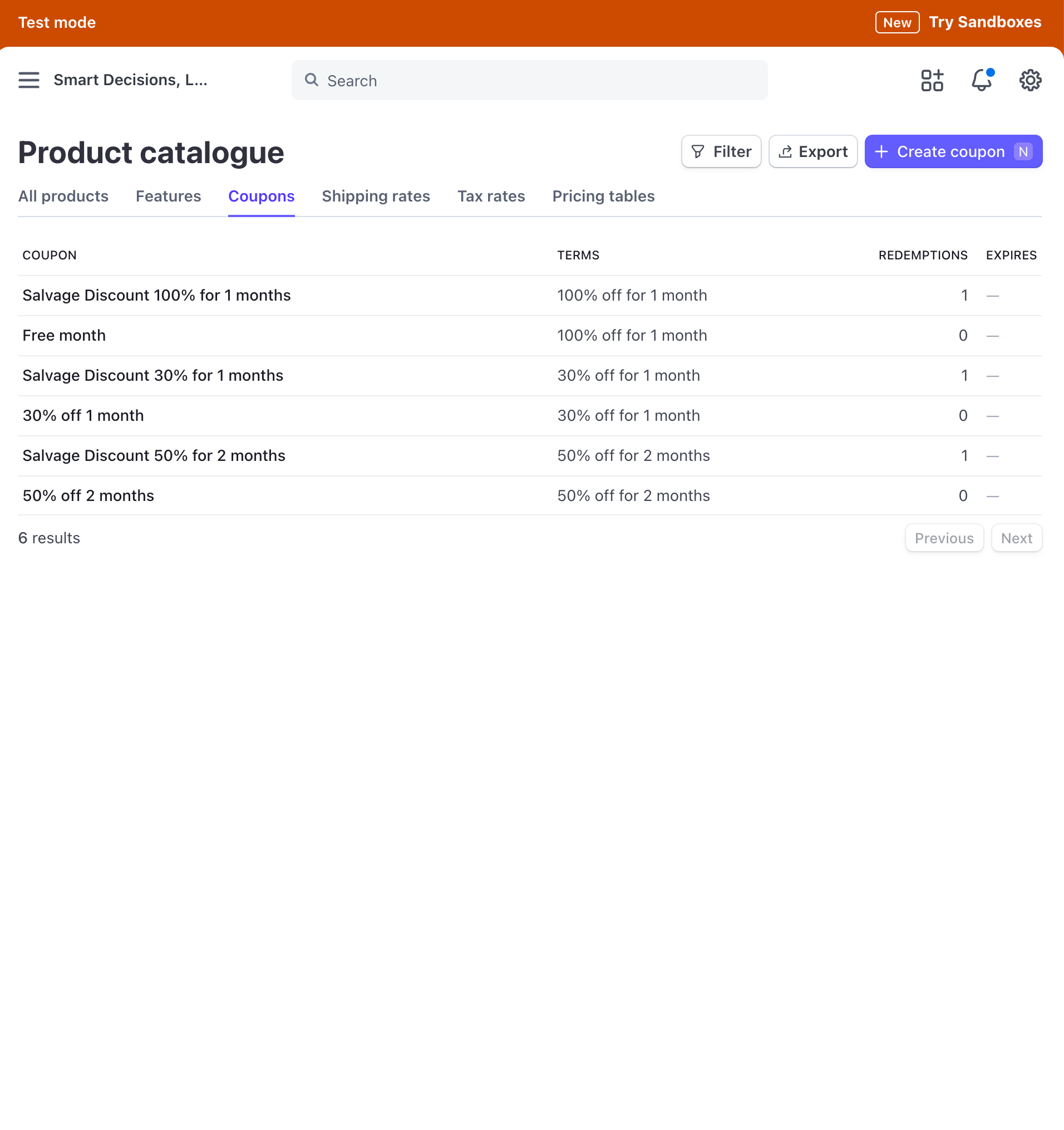Click the Next pagination button
Screen dimensions: 1064x1130
[1016, 538]
